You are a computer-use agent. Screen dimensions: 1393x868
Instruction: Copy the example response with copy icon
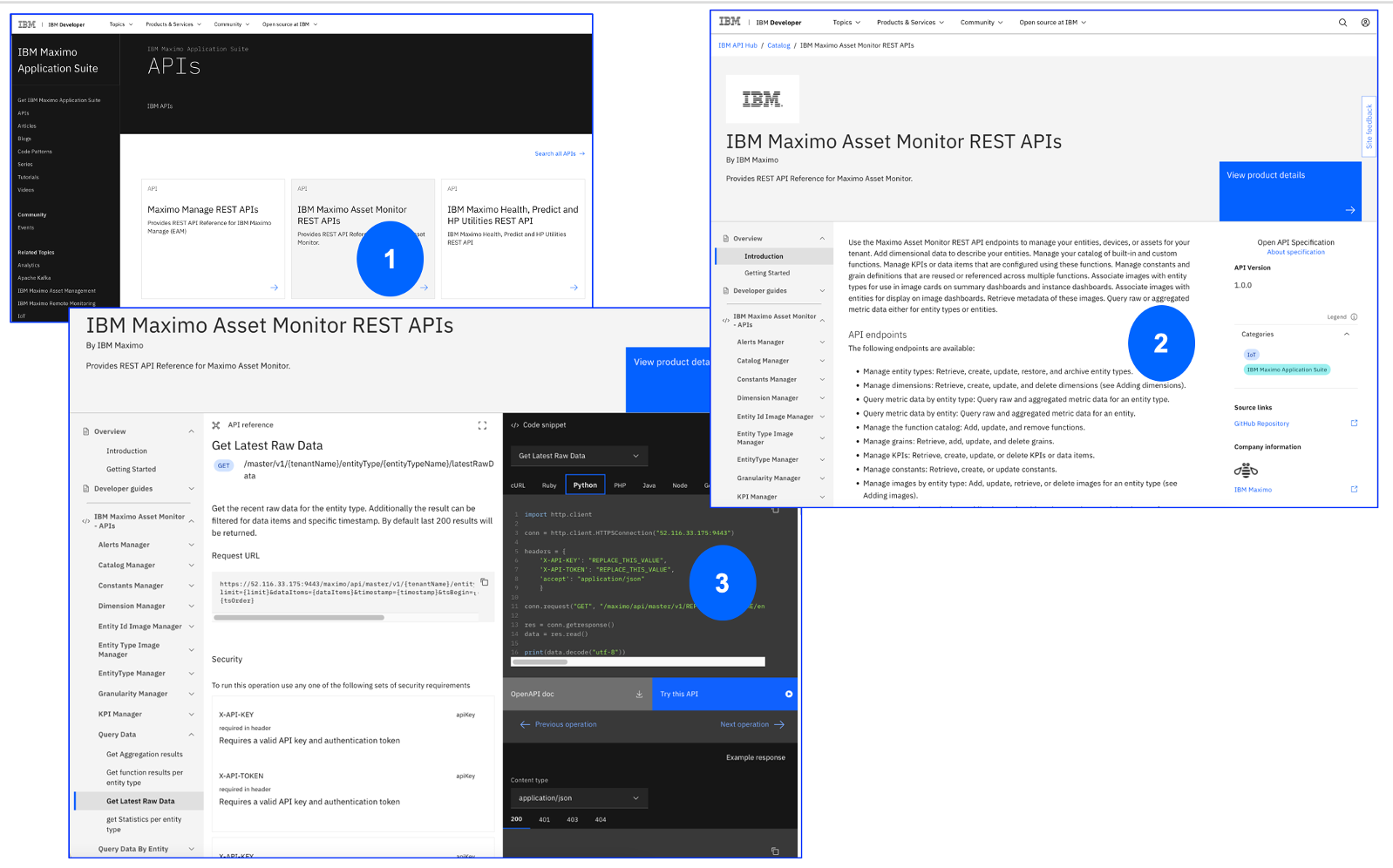[x=775, y=851]
